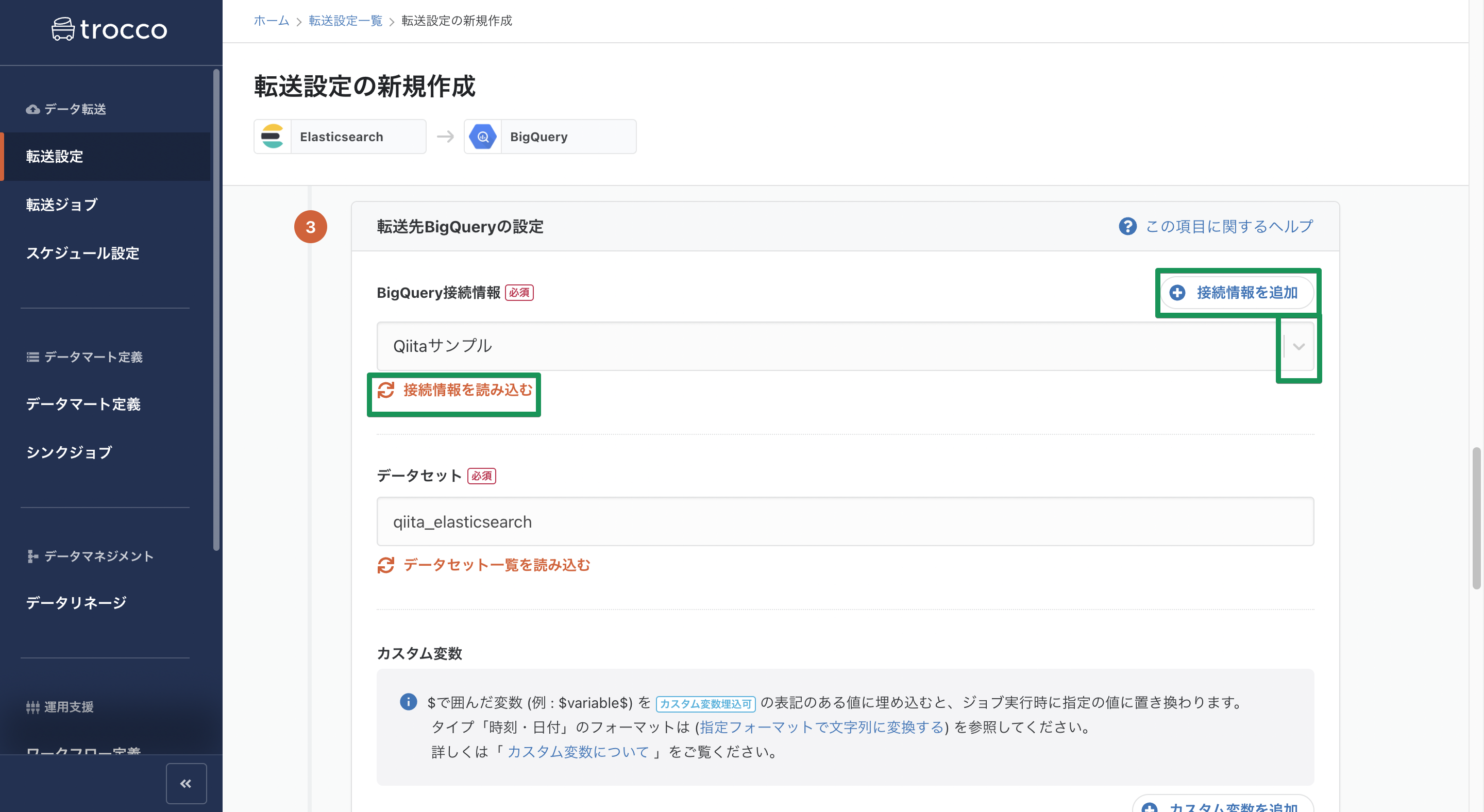
Task: Click the info icon in the custom variables notice
Action: pos(409,703)
